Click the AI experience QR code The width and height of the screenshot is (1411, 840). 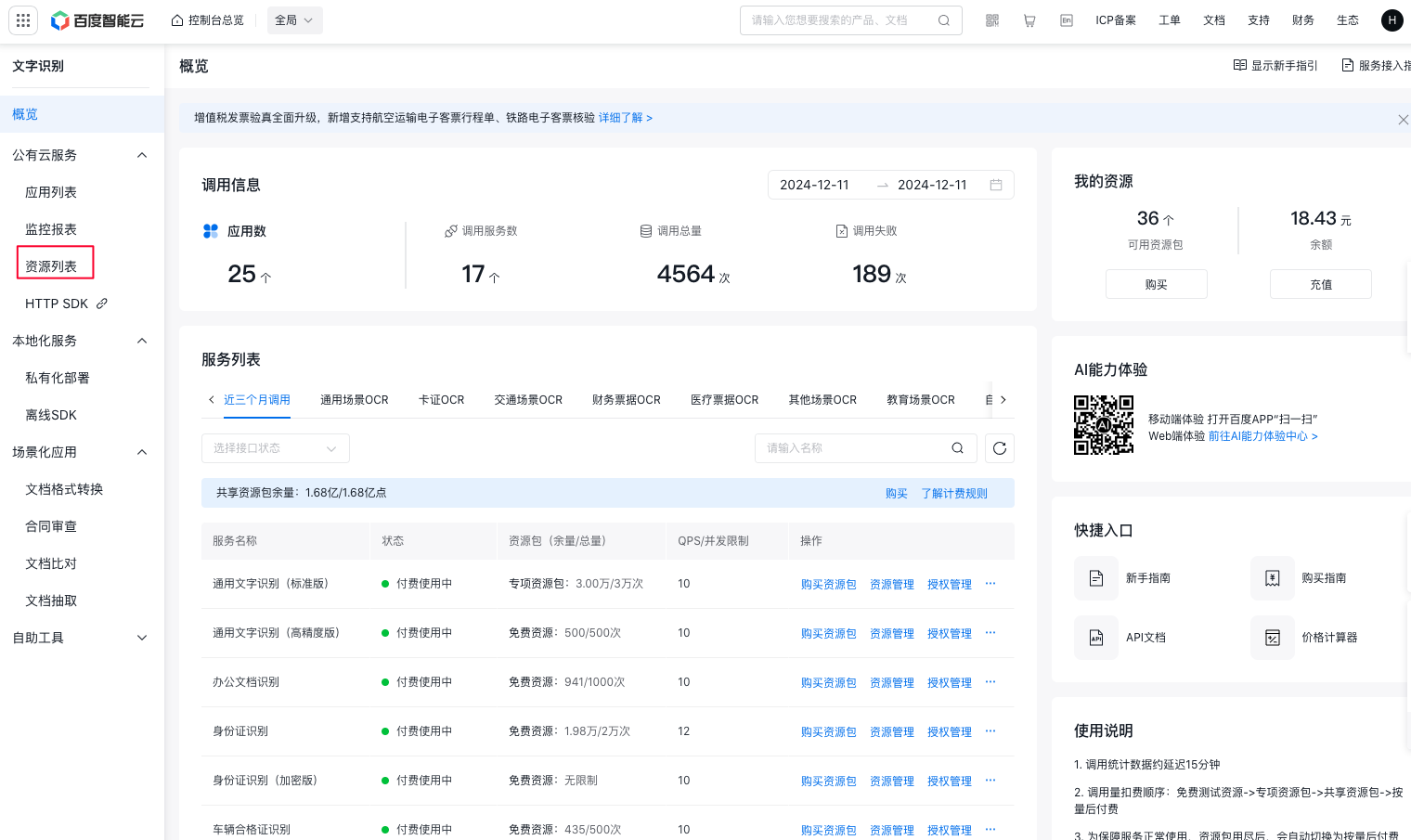1104,425
